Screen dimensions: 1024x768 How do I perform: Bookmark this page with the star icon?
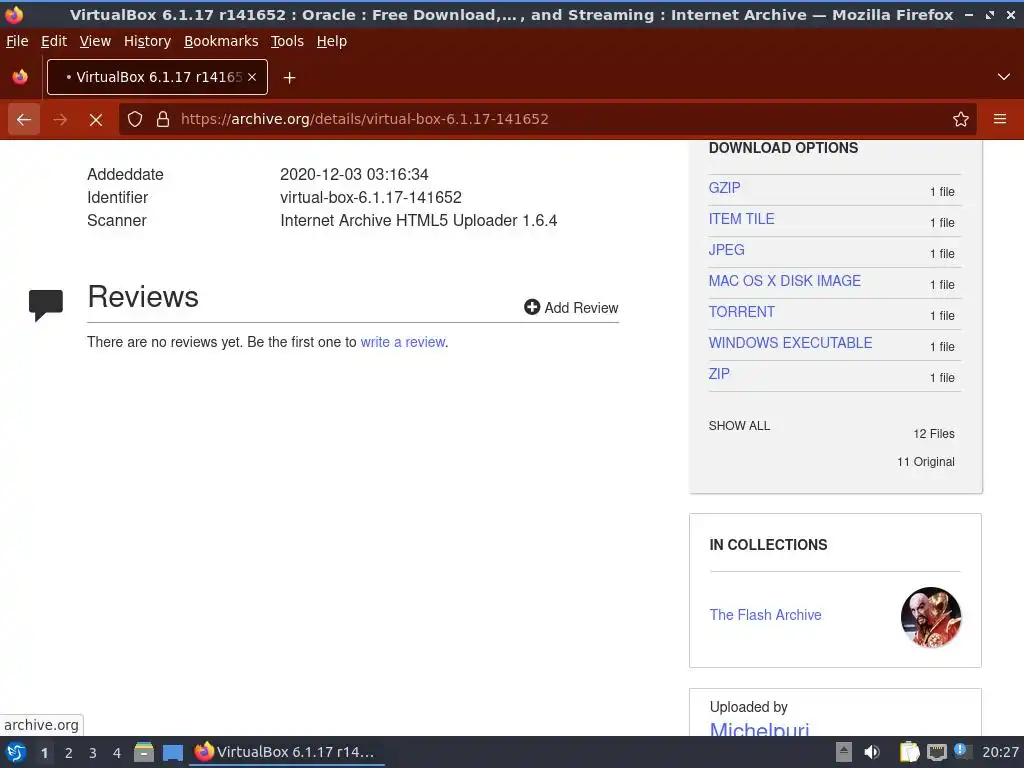click(960, 119)
